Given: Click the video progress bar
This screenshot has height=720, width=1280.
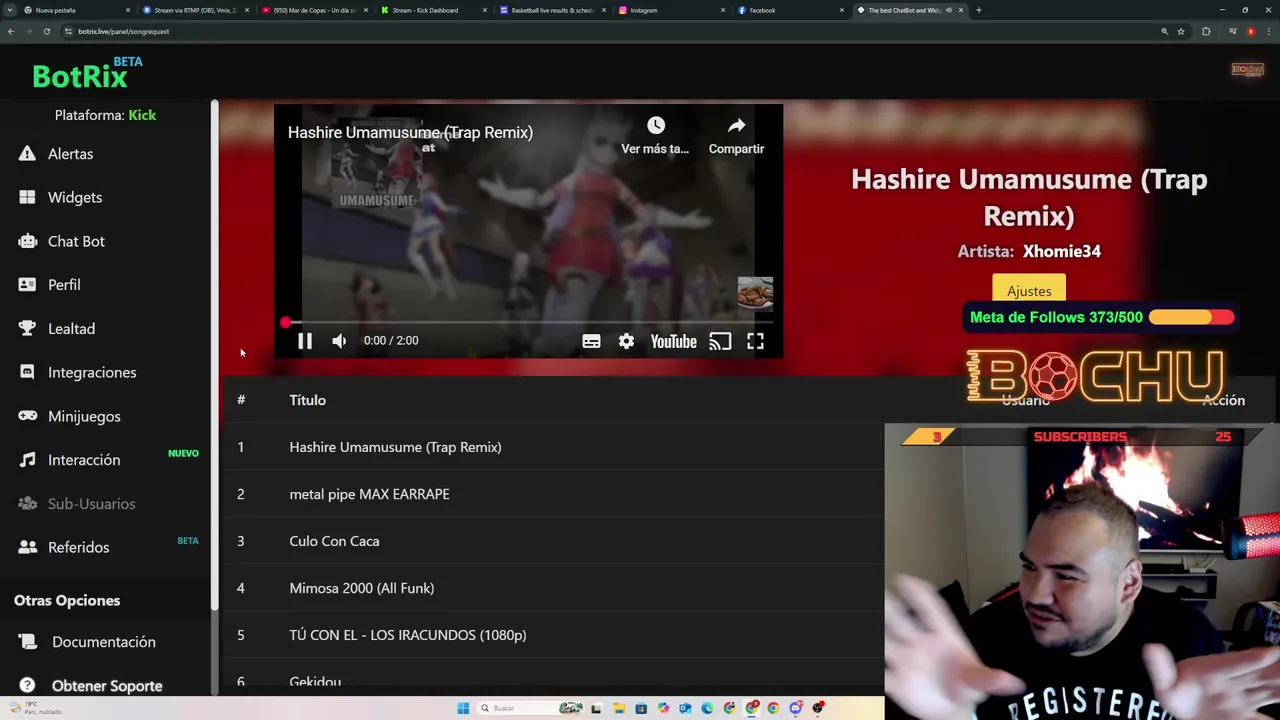Looking at the screenshot, I should coord(528,322).
